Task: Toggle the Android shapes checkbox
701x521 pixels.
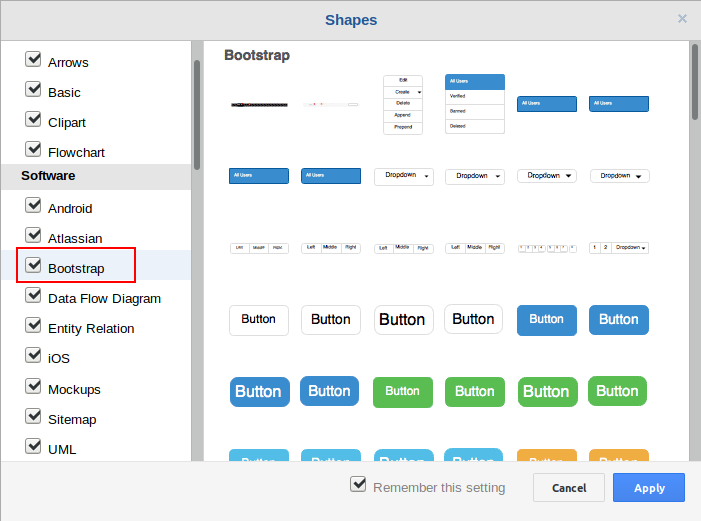Action: (x=34, y=206)
